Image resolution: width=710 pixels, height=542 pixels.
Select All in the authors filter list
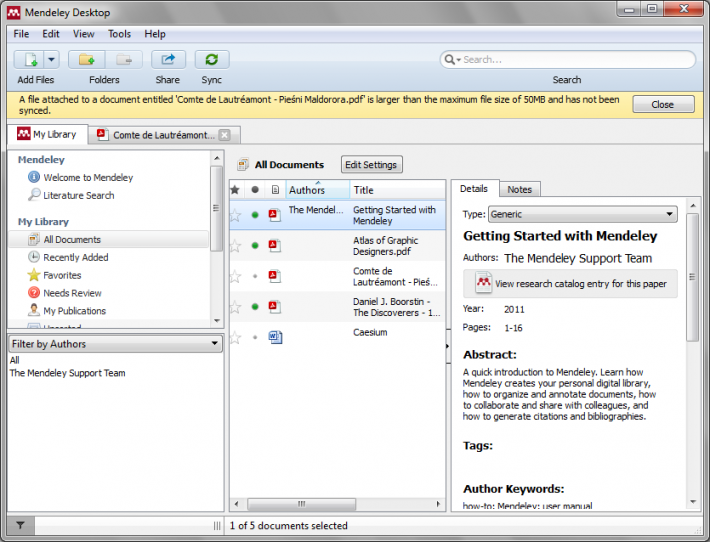14,360
